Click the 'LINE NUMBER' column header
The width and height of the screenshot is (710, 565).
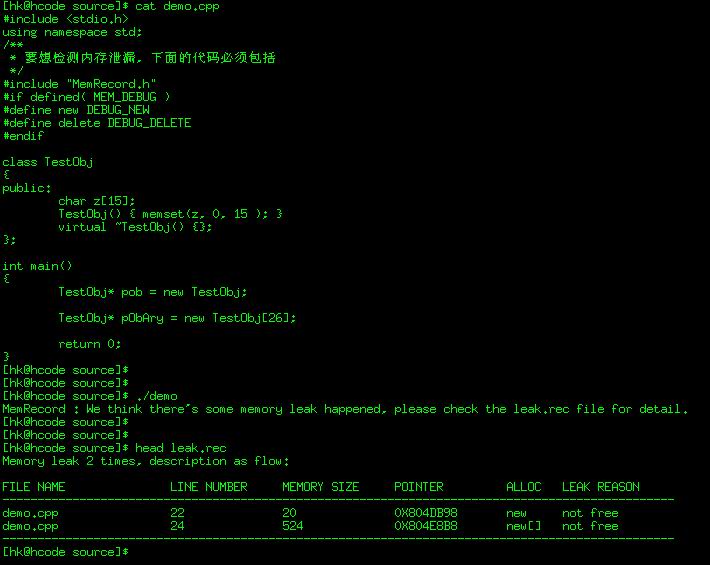[x=208, y=487]
